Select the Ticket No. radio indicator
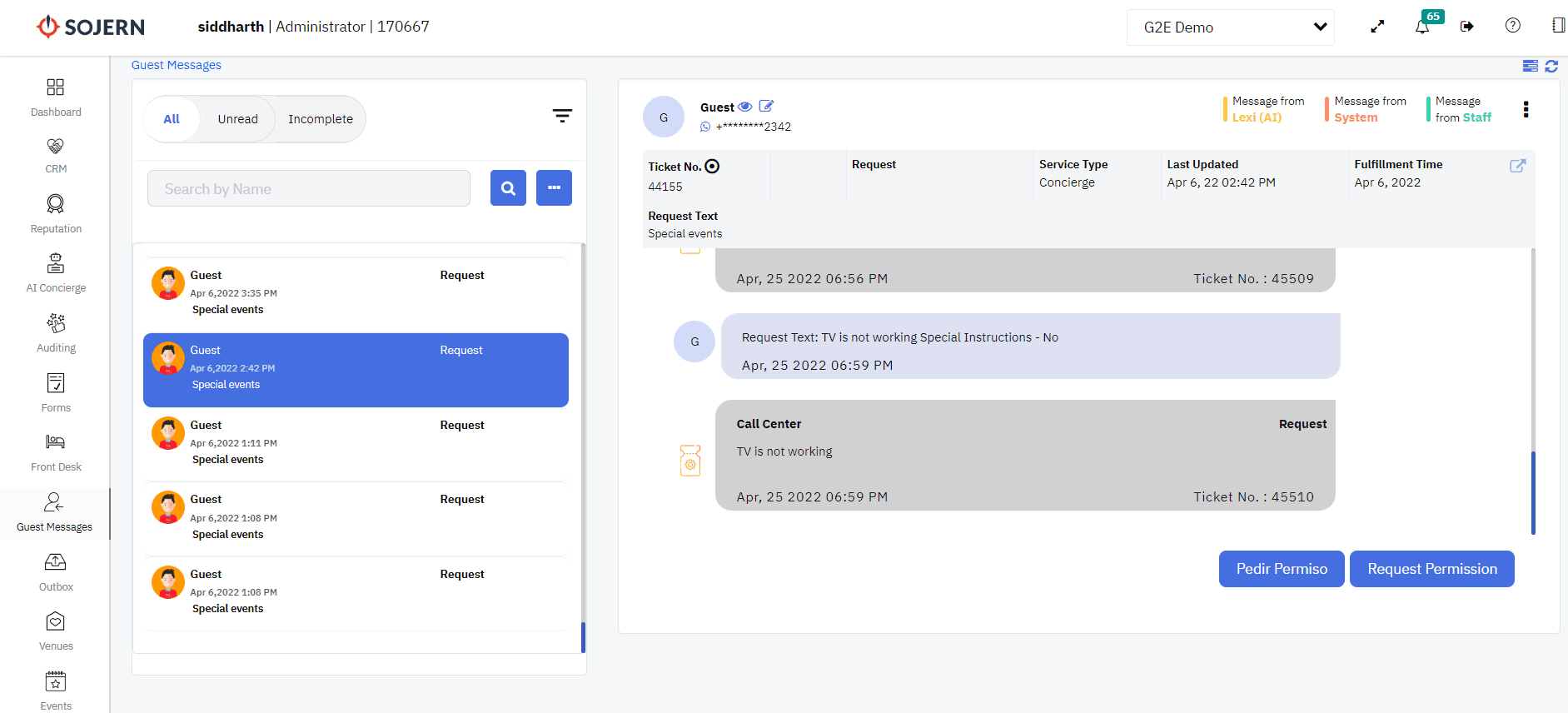Image resolution: width=1568 pixels, height=713 pixels. (712, 167)
